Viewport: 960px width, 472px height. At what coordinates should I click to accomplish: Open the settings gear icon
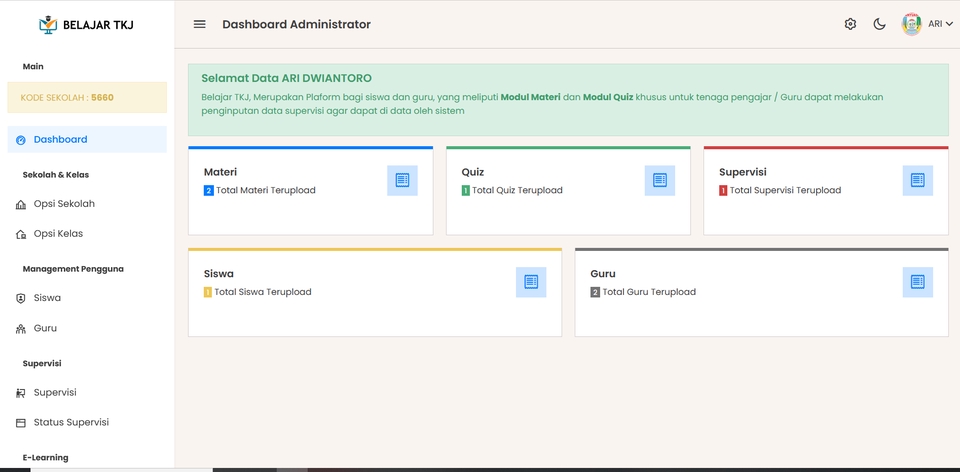(x=850, y=24)
